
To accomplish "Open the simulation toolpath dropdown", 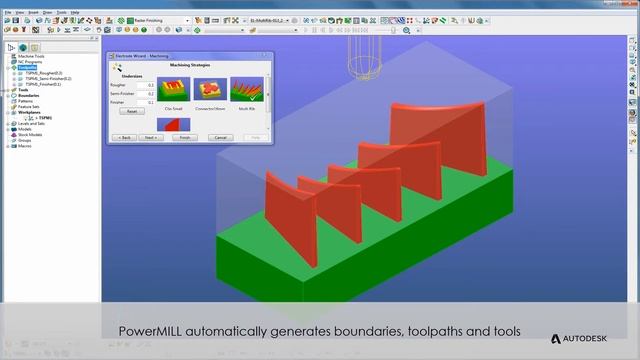I will pyautogui.click(x=242, y=30).
